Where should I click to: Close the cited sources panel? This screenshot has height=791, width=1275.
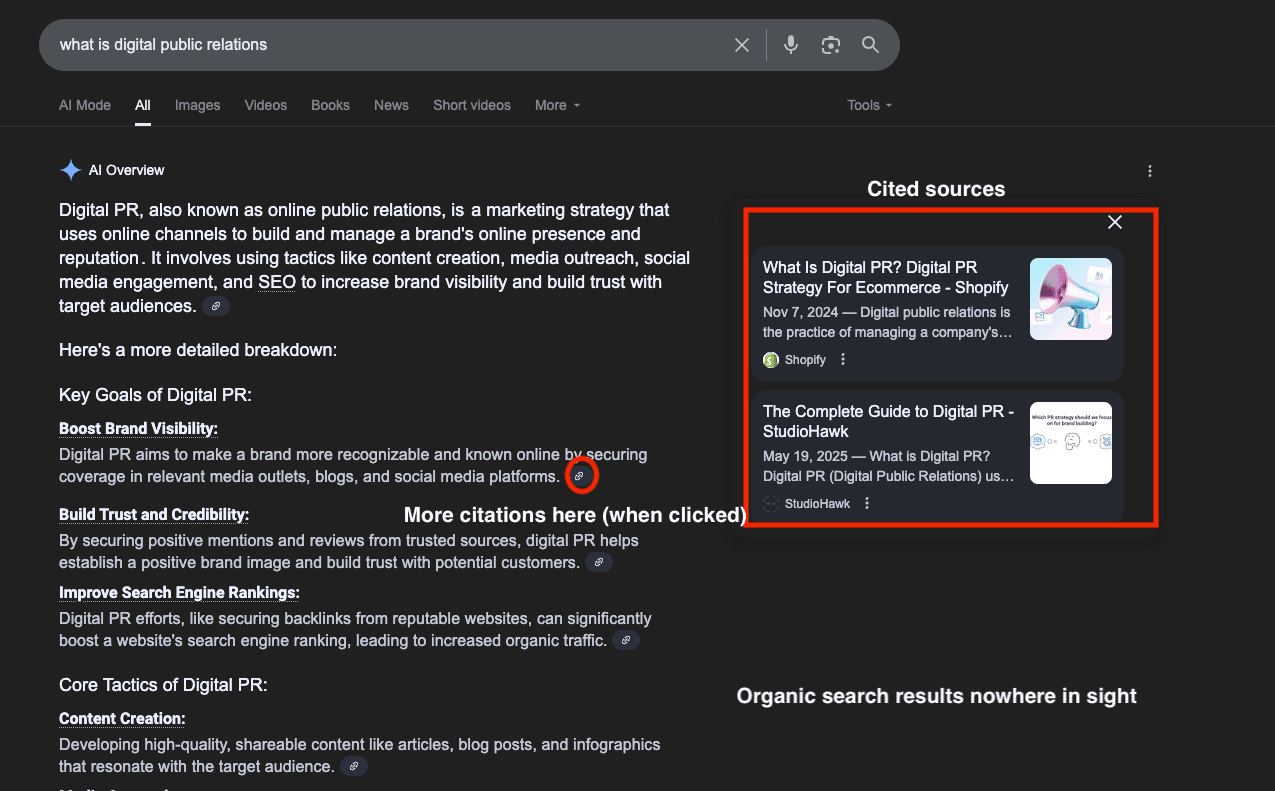tap(1114, 222)
